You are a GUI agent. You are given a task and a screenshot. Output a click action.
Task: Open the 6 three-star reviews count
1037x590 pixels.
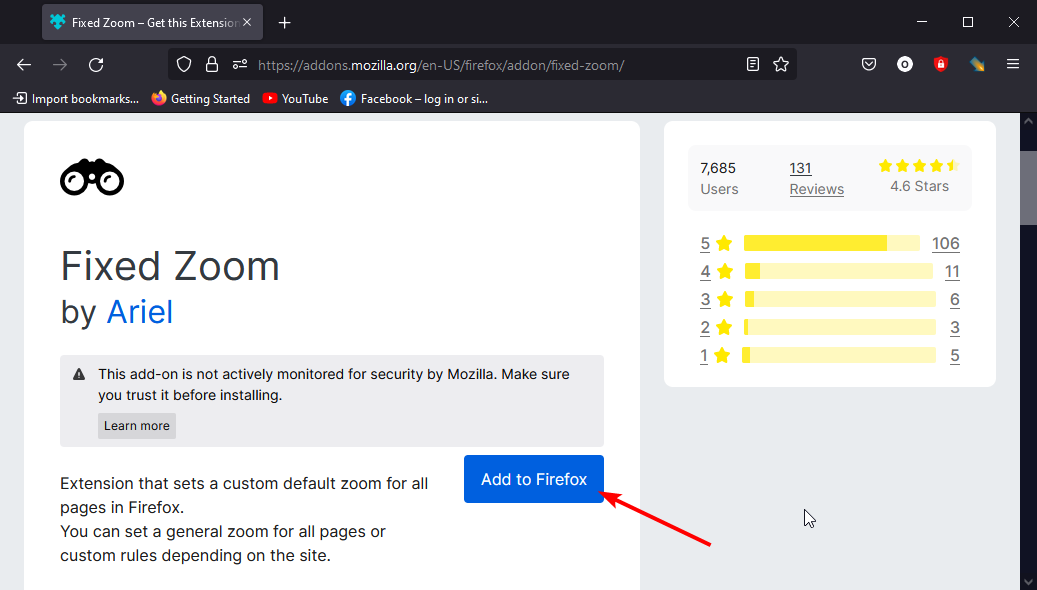click(x=955, y=300)
